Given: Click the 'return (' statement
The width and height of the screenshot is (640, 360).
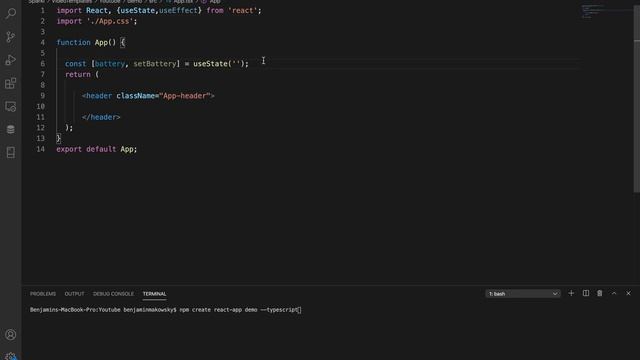Looking at the screenshot, I should (82, 74).
